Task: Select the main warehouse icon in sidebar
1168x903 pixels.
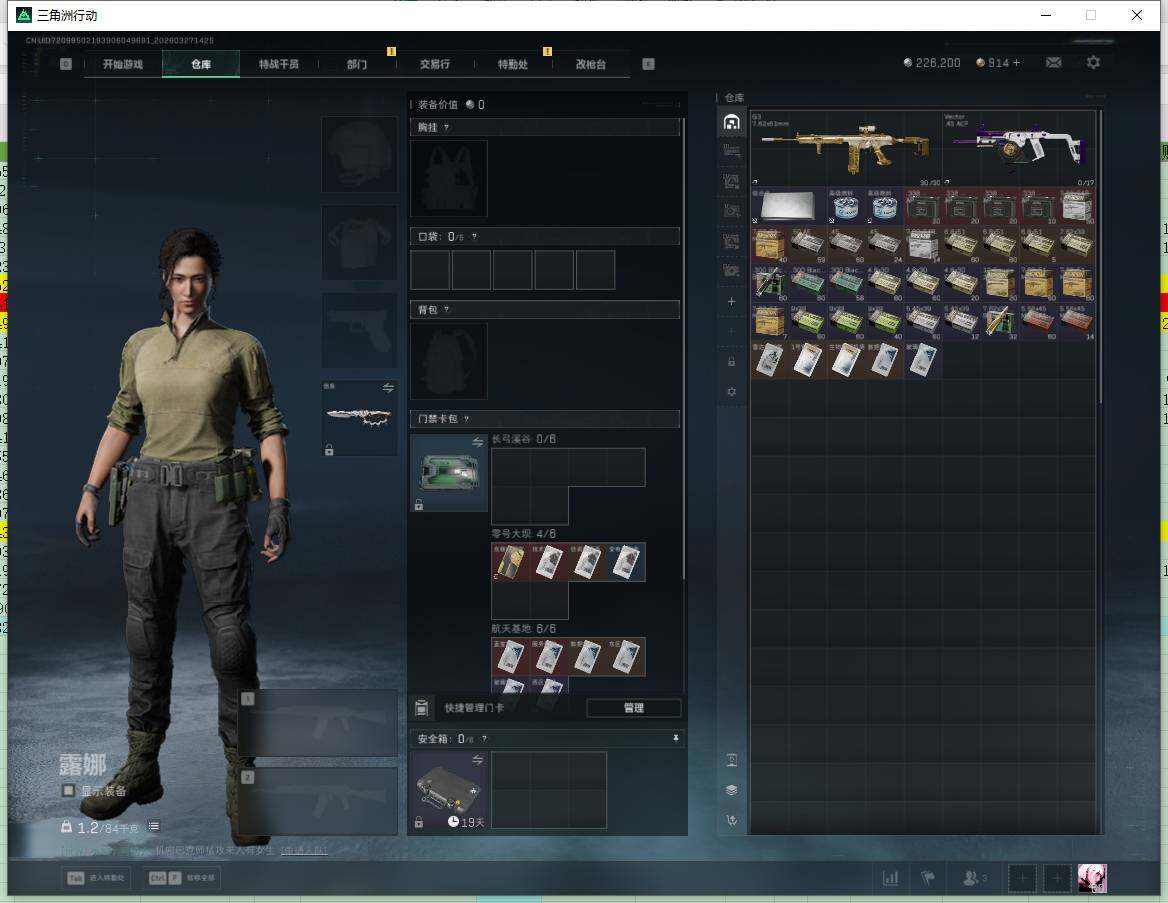Action: (731, 122)
